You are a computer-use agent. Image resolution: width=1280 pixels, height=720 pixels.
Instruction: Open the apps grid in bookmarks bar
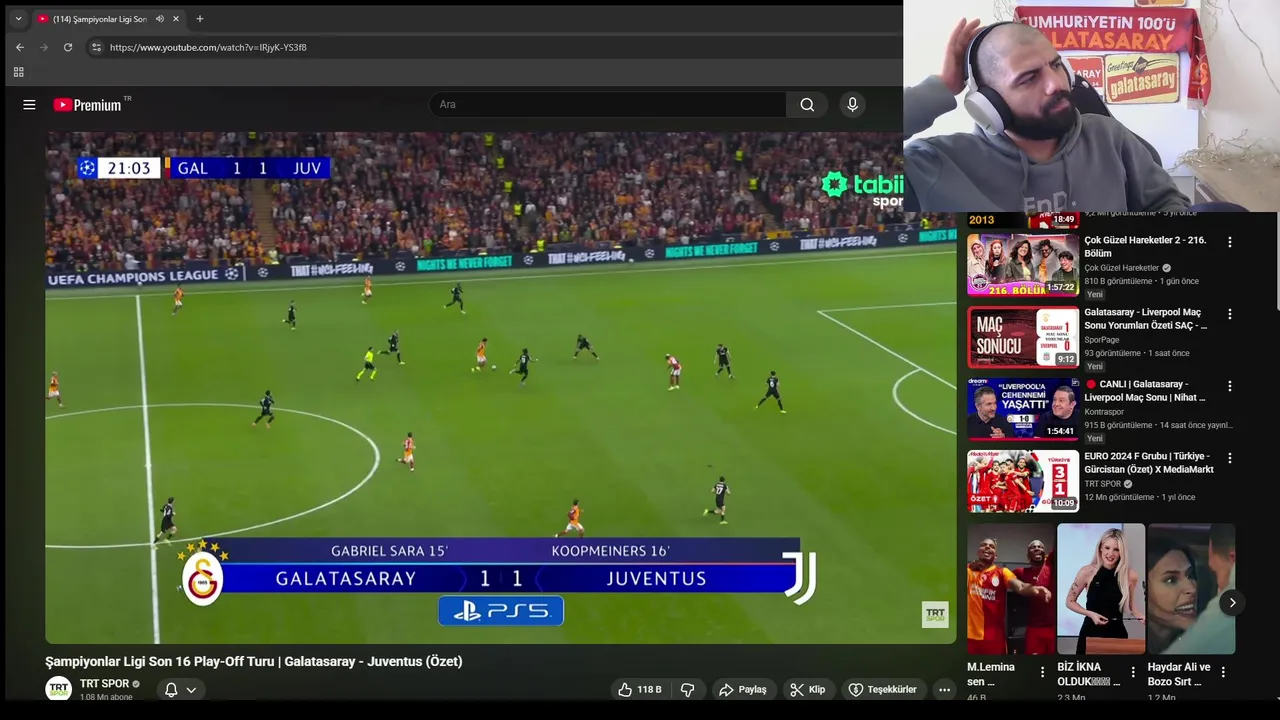[x=18, y=72]
